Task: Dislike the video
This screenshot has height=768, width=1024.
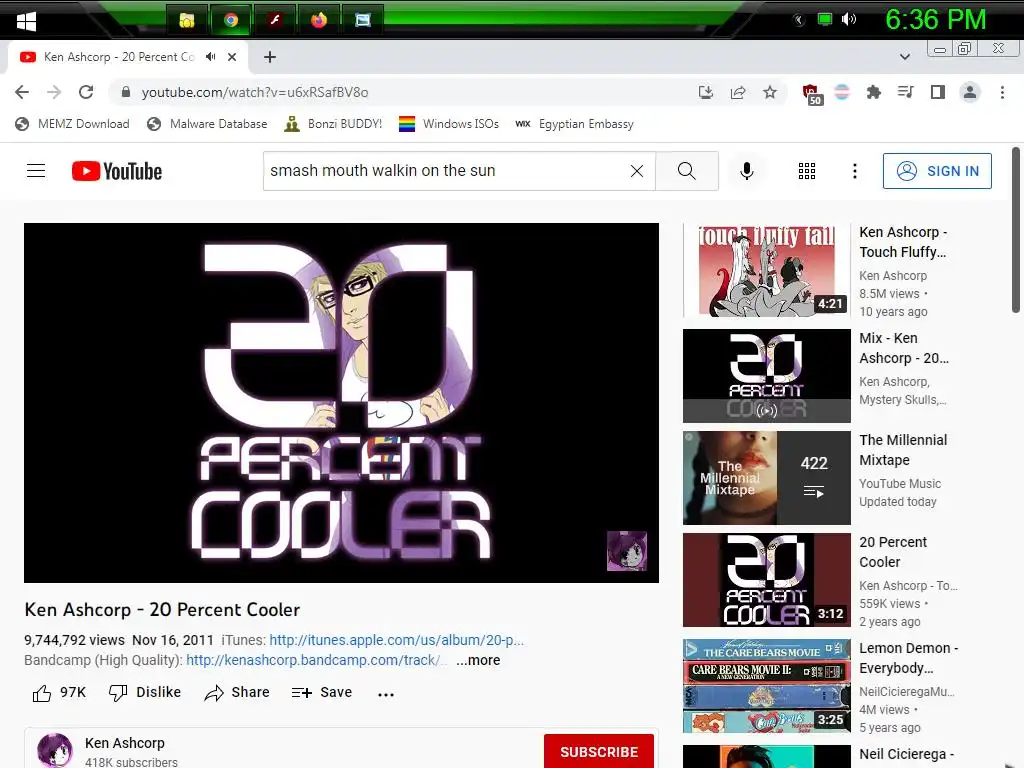Action: tap(145, 693)
